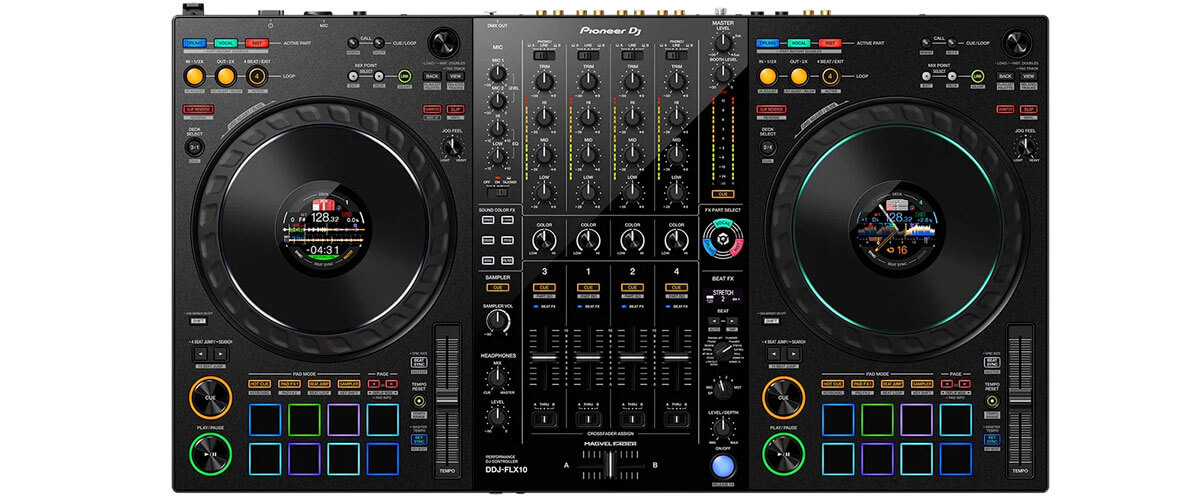Push the left deck browse rotary selector
The image size is (1200, 500).
(442, 43)
